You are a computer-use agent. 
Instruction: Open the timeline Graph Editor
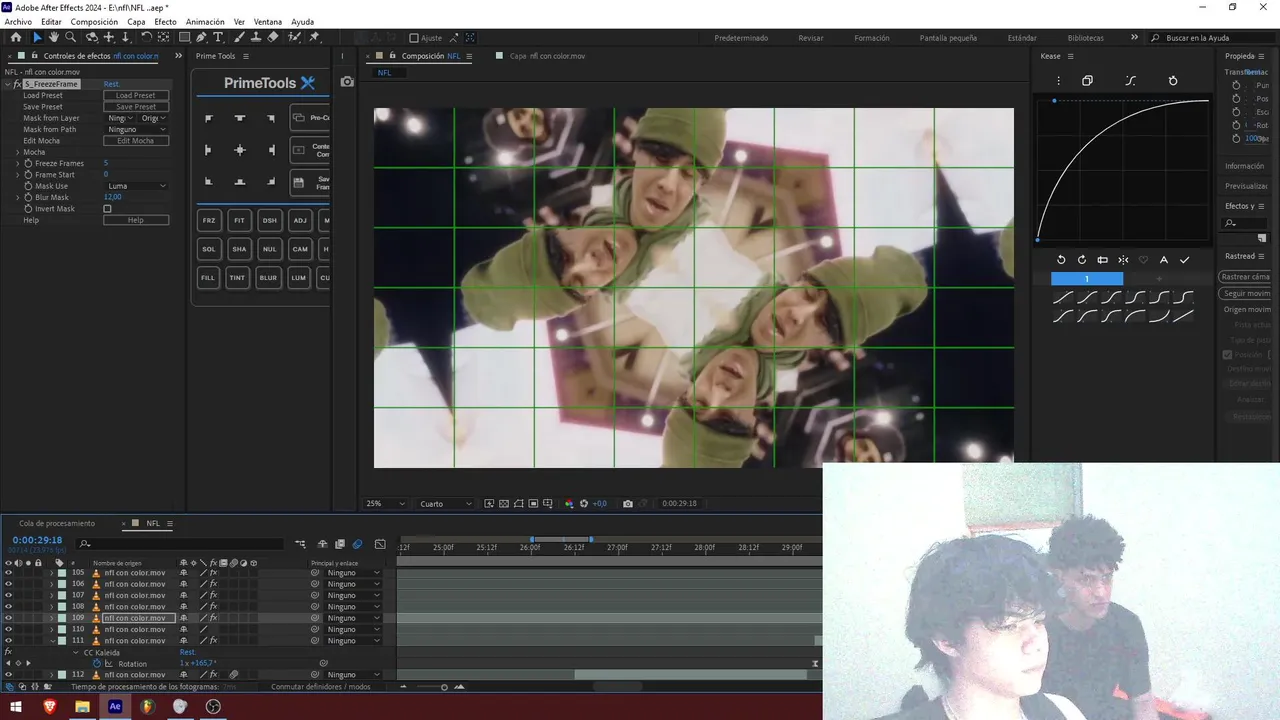tap(380, 544)
